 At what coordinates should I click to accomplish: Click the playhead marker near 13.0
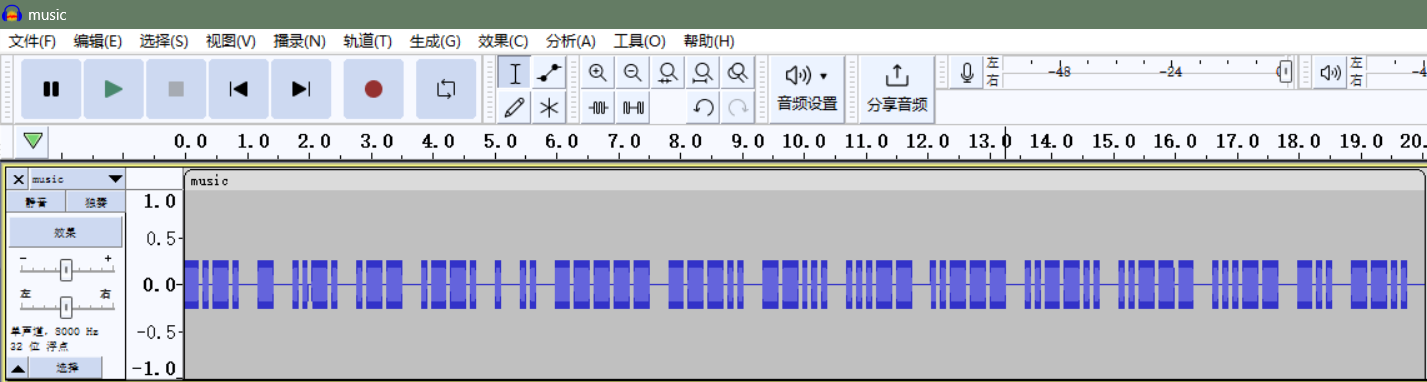tap(1005, 143)
